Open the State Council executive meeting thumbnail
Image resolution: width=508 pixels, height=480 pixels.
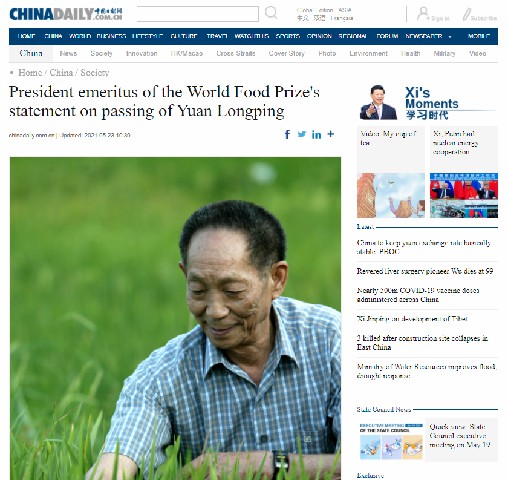[391, 442]
